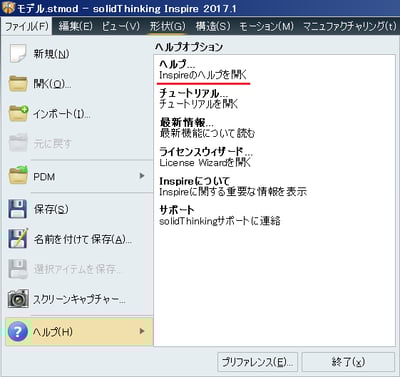This screenshot has height=377, width=400.
Task: Select インポート(I)... entry
Action: [x=62, y=114]
